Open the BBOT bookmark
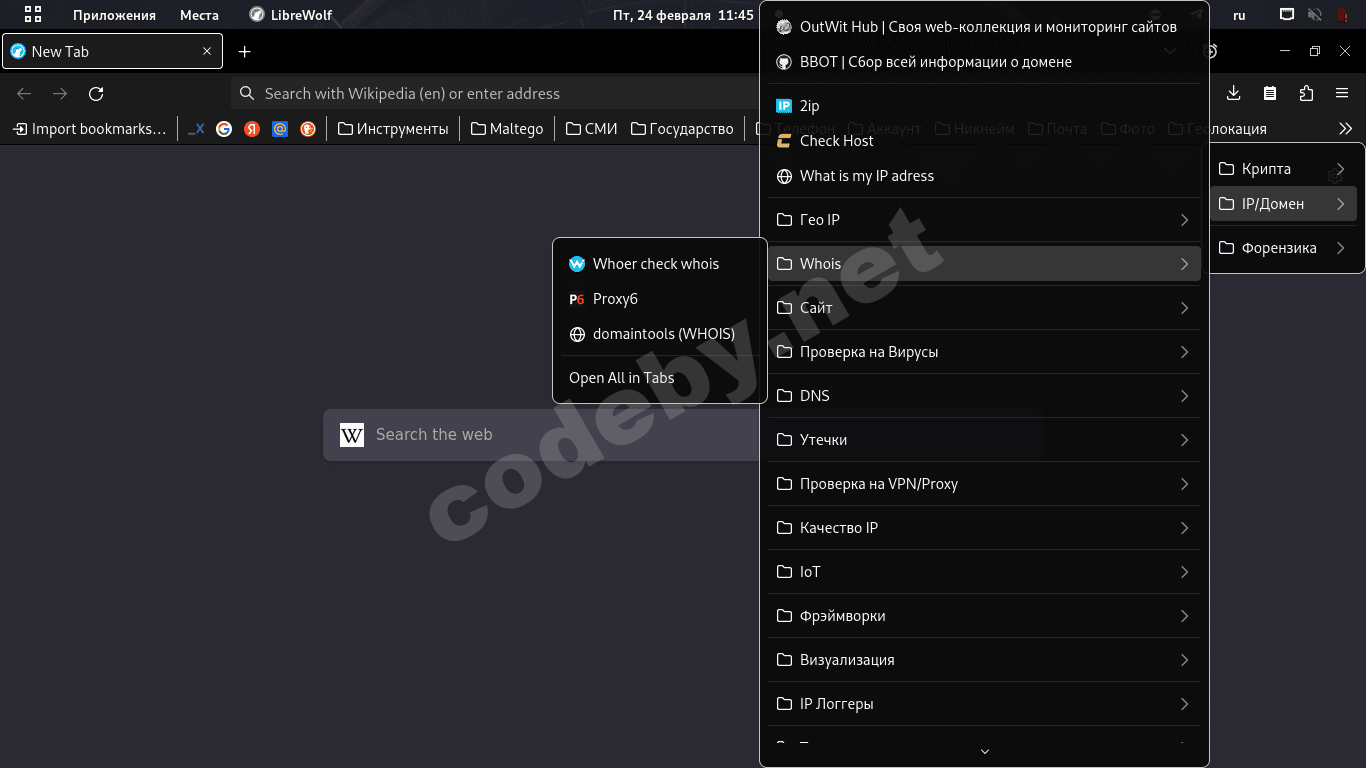The image size is (1366, 768). pyautogui.click(x=984, y=62)
